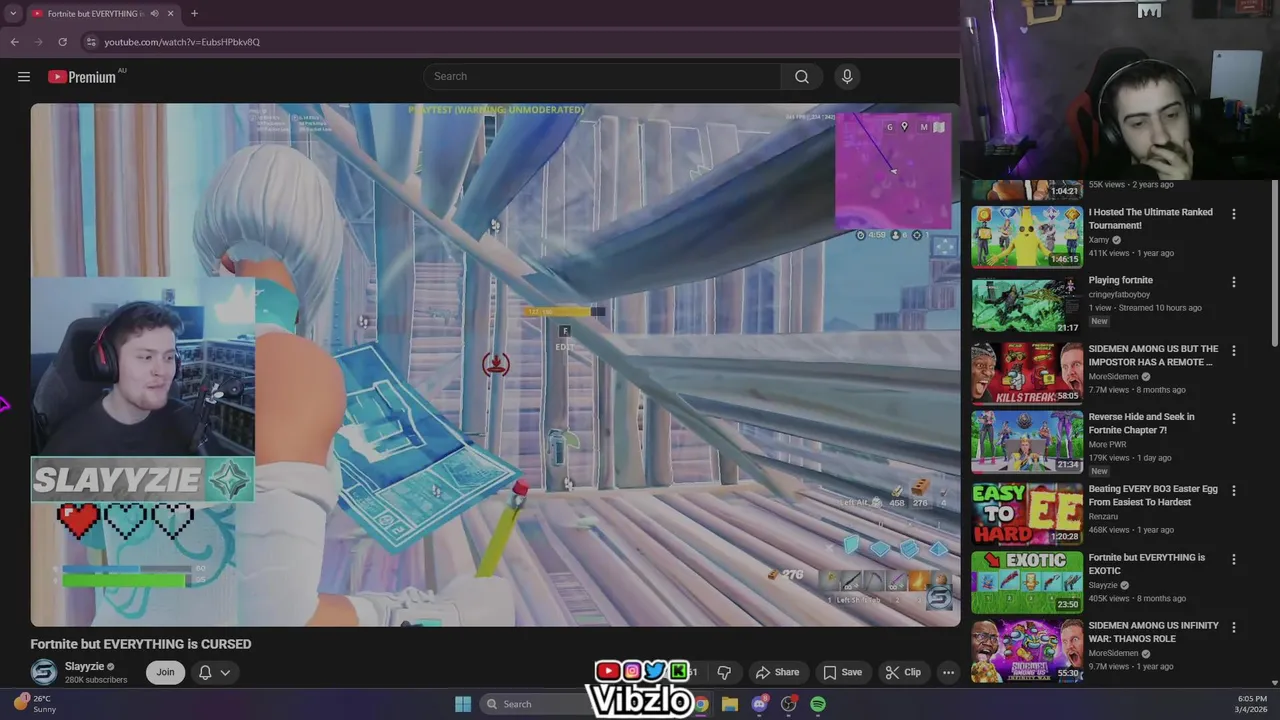Viewport: 1280px width, 720px height.
Task: Open options for Reverse Hide and Seek video
Action: pyautogui.click(x=1233, y=418)
